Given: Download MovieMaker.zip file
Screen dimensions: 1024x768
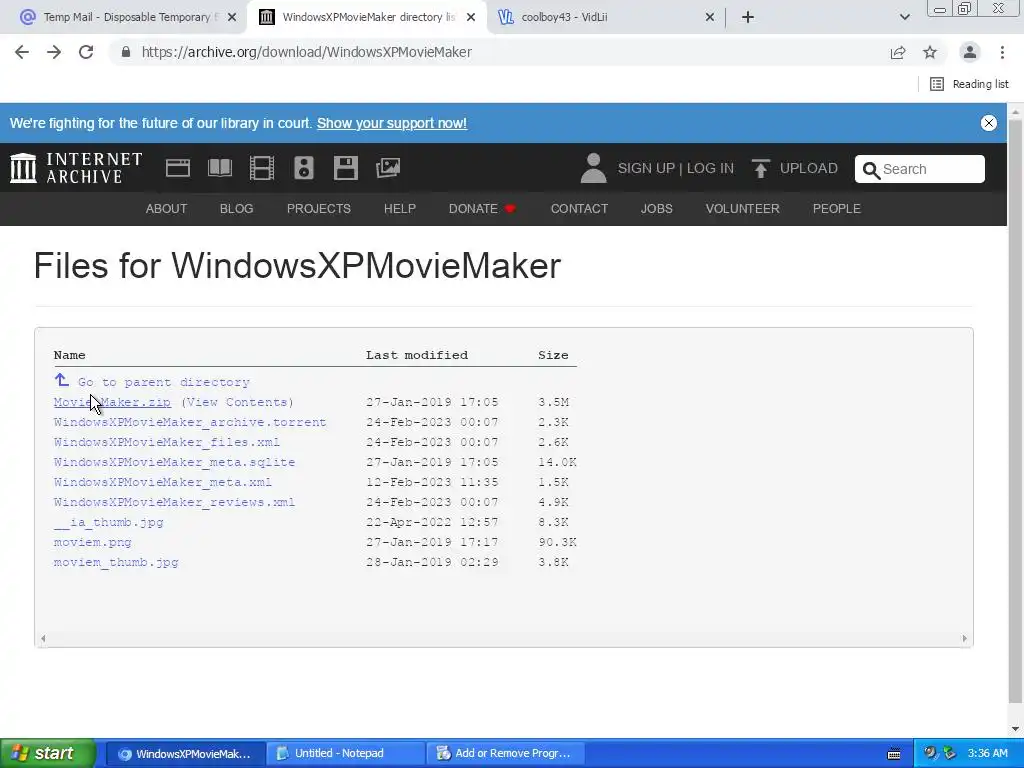Looking at the screenshot, I should 112,402.
